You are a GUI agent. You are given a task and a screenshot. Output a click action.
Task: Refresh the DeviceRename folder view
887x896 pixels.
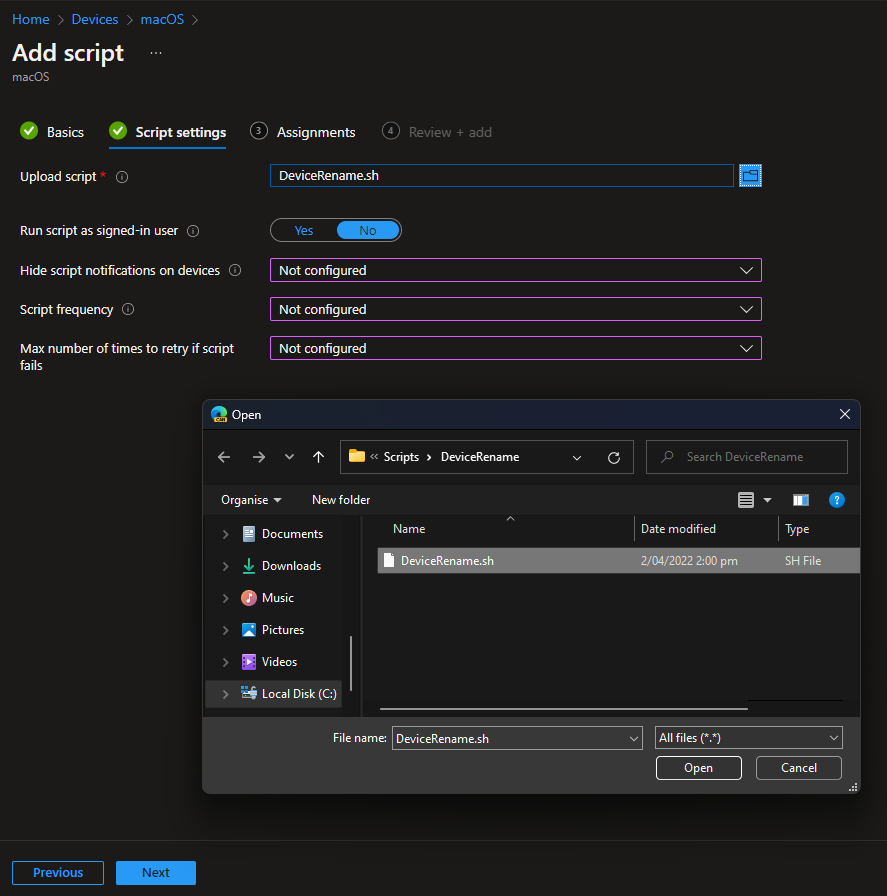point(614,458)
